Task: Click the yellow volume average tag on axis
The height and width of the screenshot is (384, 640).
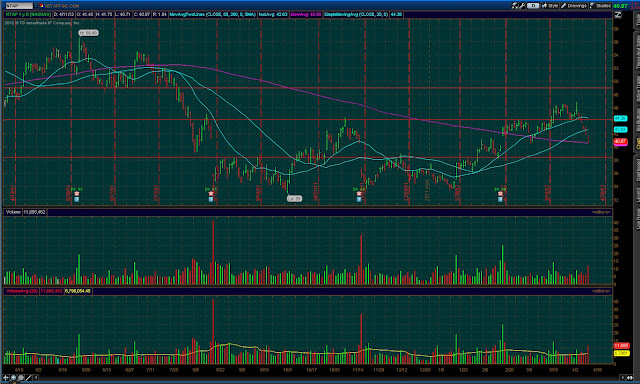Action: [x=621, y=353]
